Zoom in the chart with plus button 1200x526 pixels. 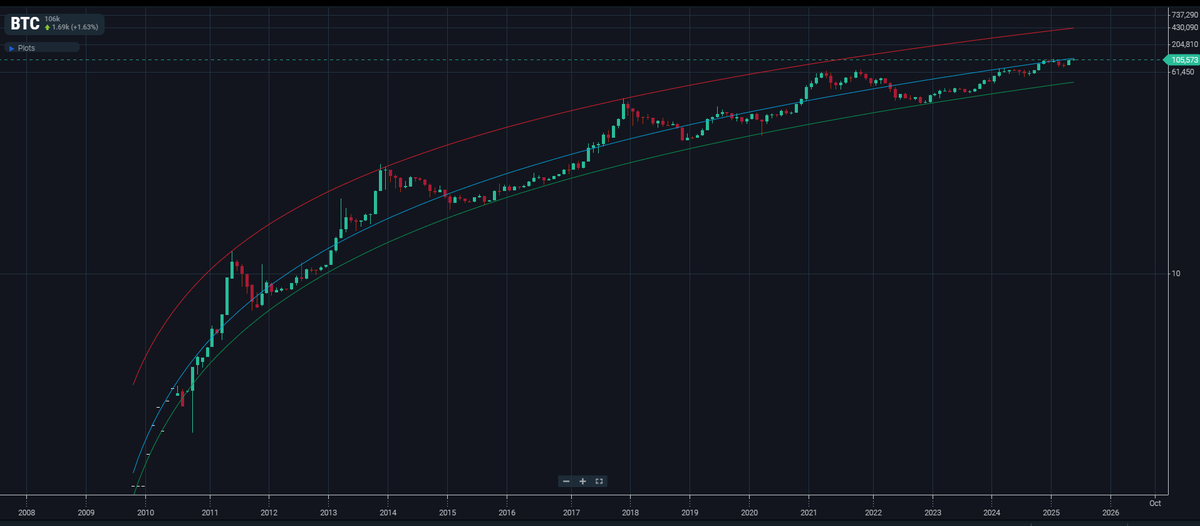(582, 481)
